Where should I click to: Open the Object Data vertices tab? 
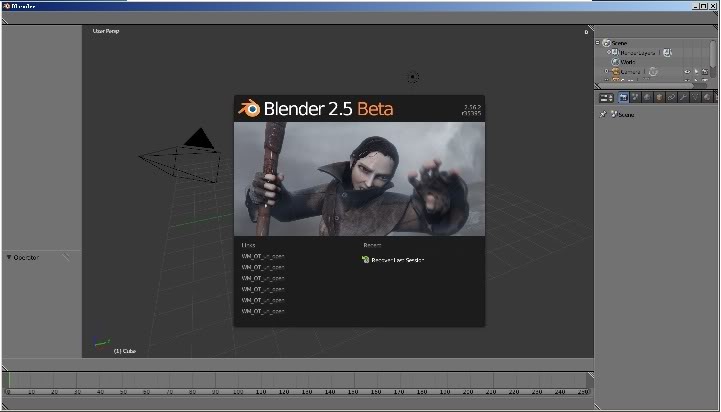point(695,97)
